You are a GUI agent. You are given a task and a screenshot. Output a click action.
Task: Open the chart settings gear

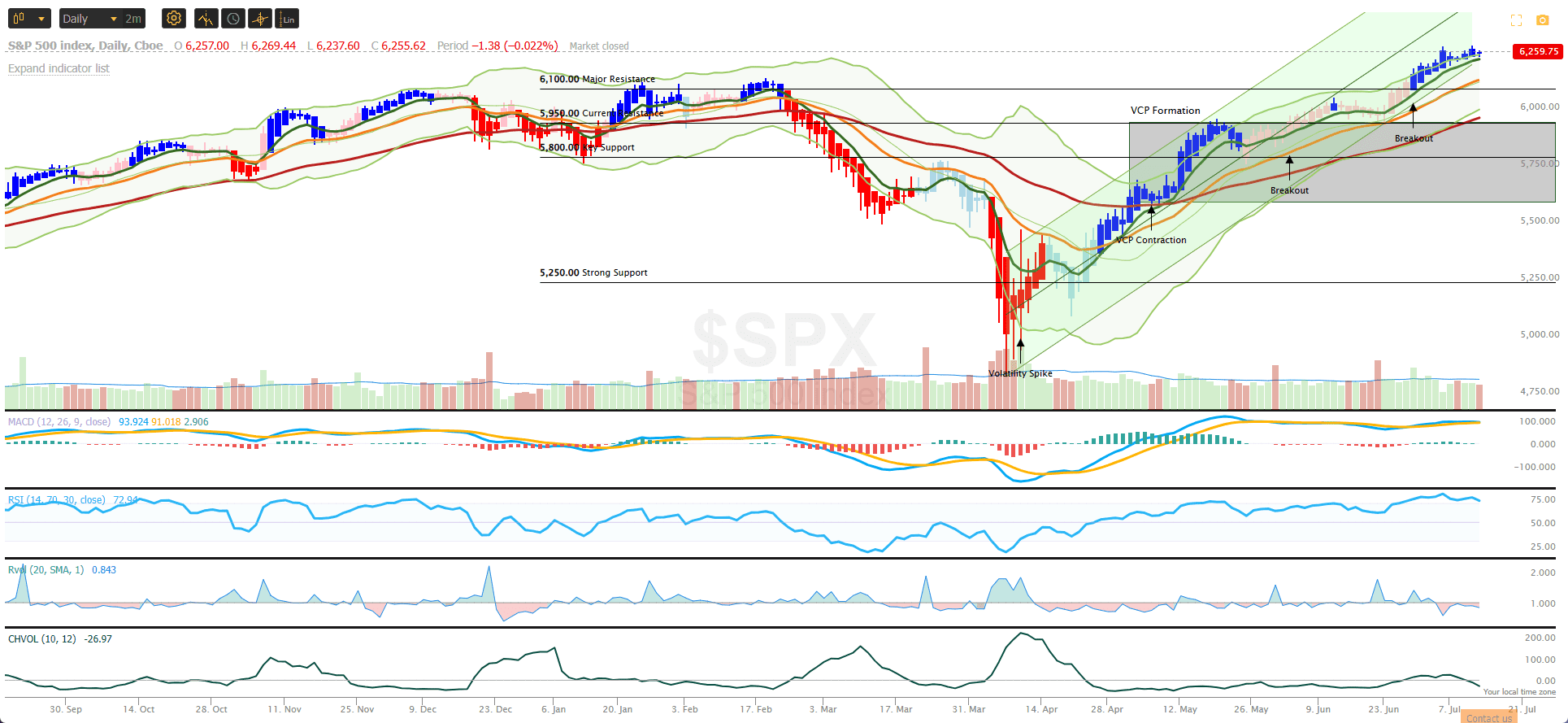coord(173,18)
